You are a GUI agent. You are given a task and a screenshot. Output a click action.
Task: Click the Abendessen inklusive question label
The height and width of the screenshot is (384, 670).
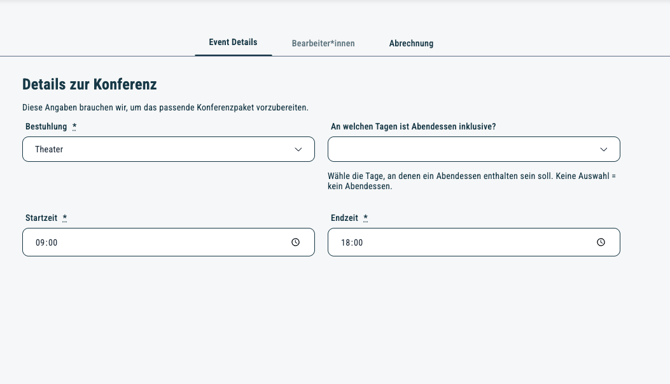pos(413,126)
